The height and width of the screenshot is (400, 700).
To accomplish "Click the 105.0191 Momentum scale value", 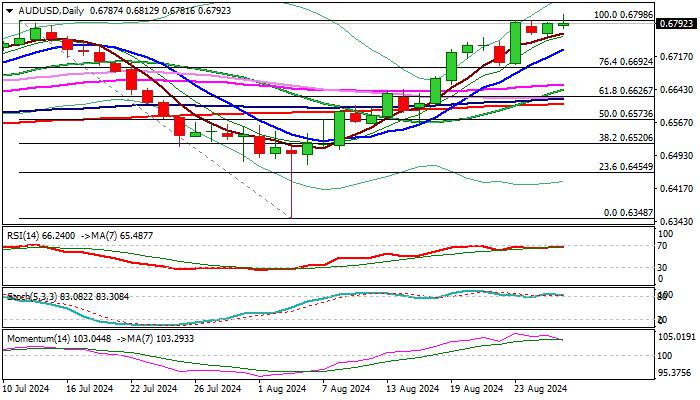I will point(677,336).
